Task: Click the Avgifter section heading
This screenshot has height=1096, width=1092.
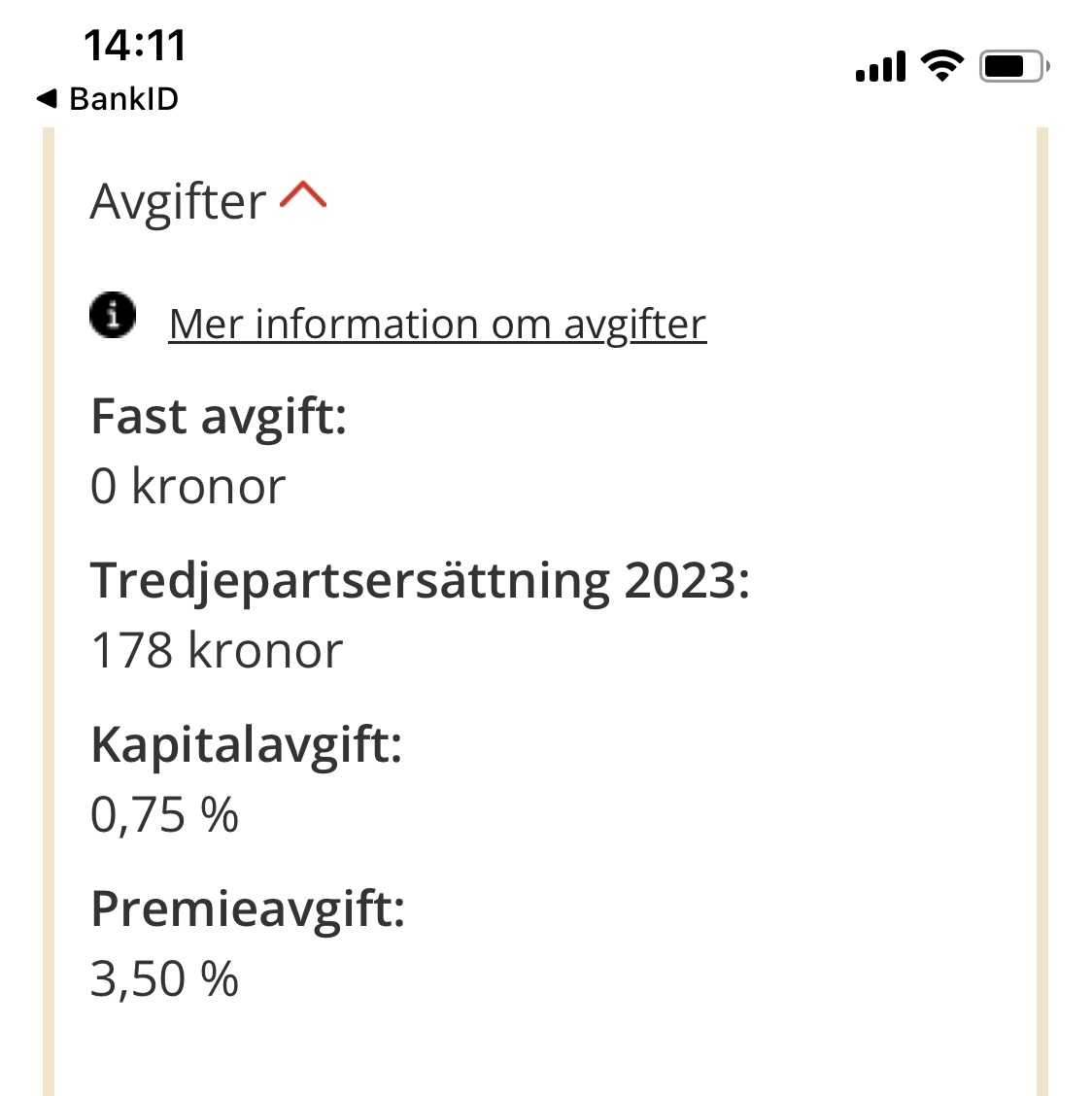Action: click(178, 202)
